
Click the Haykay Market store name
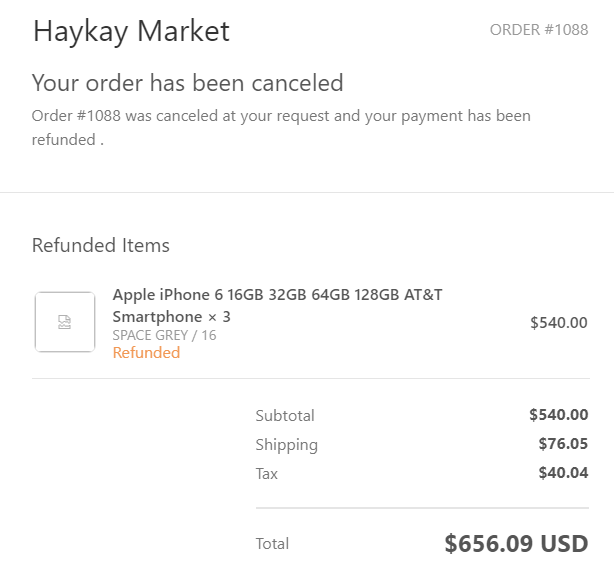(x=131, y=31)
